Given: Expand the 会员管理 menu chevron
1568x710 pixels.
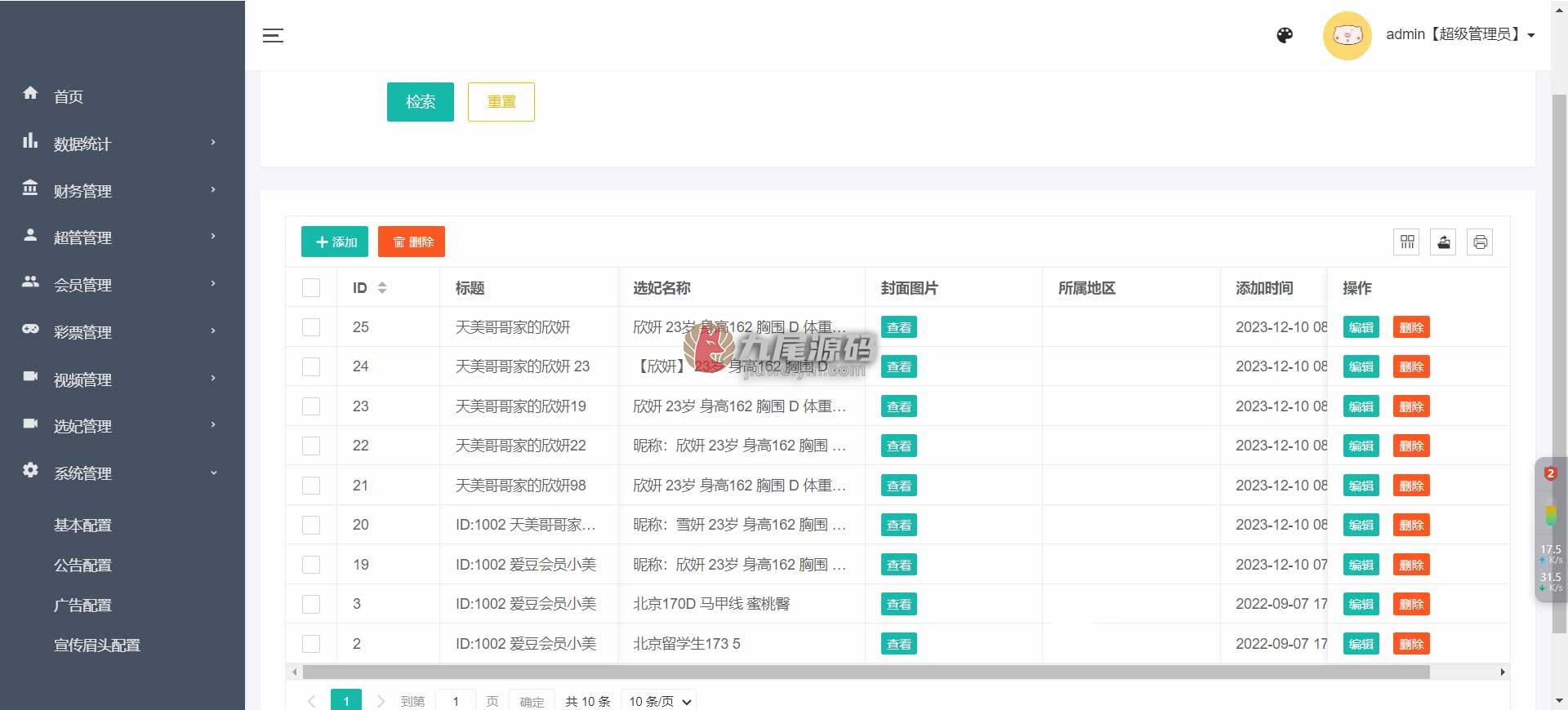Looking at the screenshot, I should pyautogui.click(x=213, y=284).
